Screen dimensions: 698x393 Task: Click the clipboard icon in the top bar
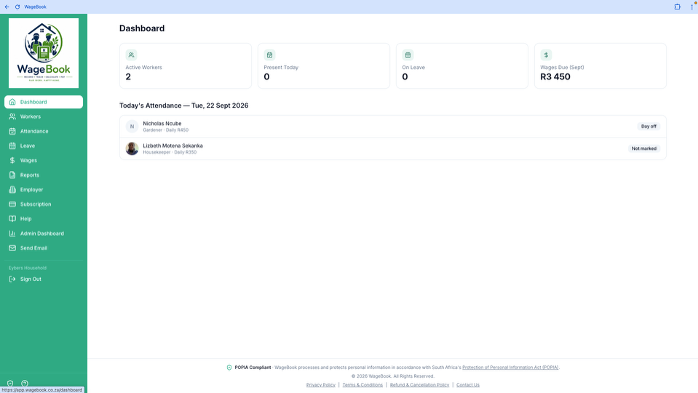coord(677,7)
